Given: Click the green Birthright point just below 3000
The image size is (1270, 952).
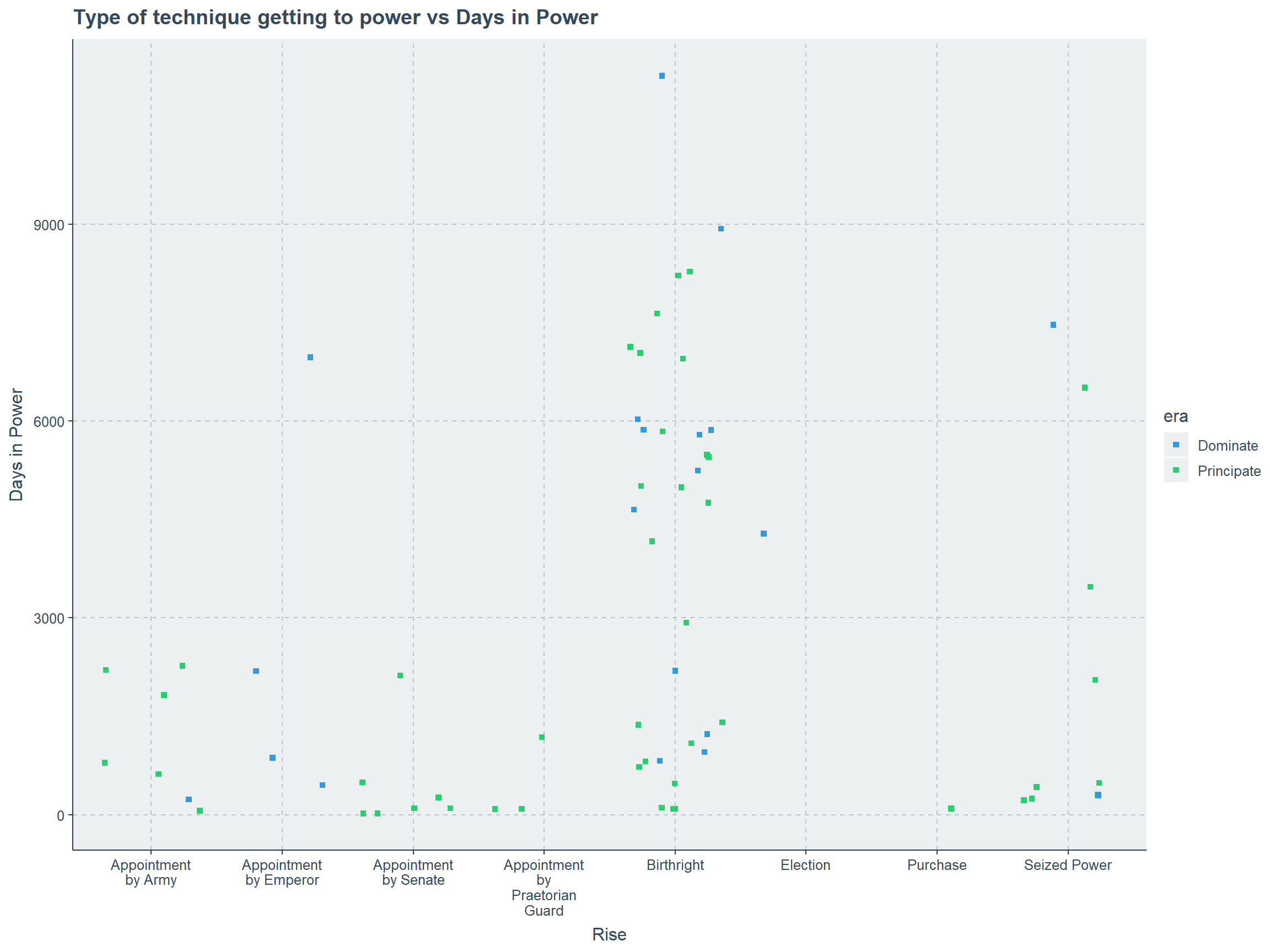Looking at the screenshot, I should click(686, 622).
